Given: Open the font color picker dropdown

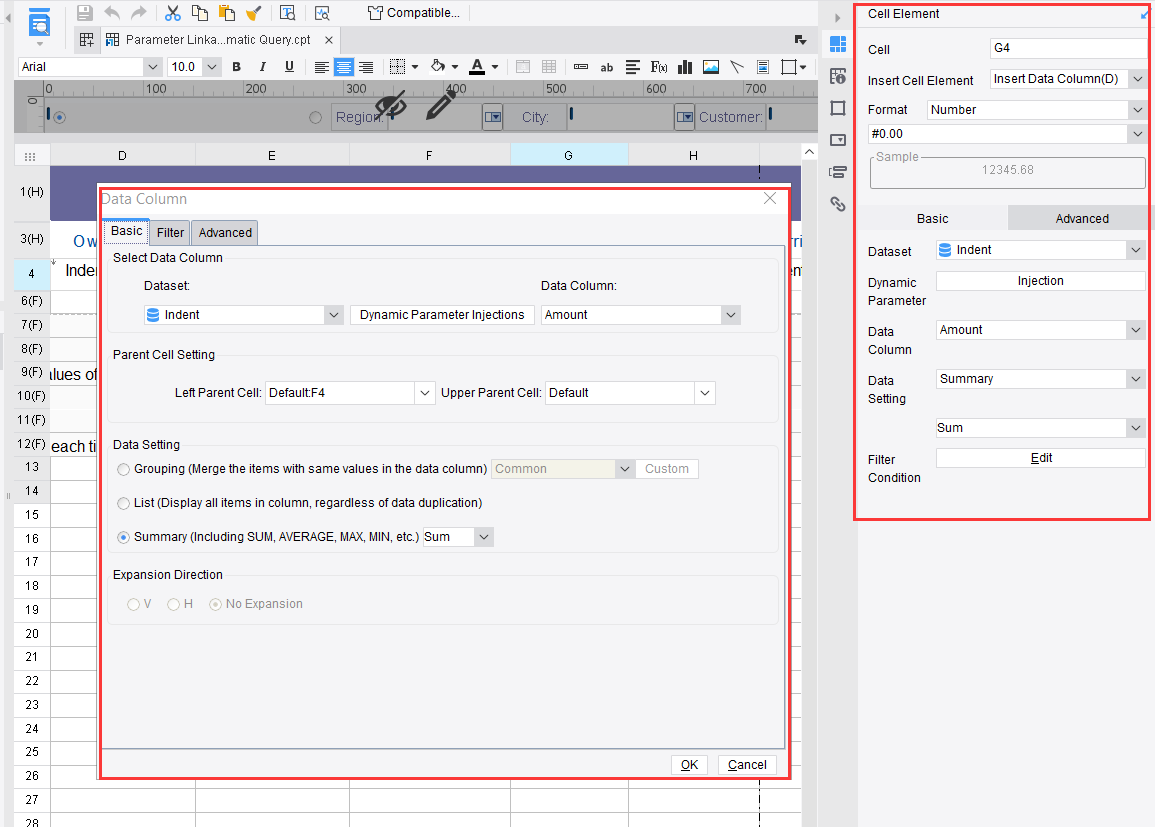Looking at the screenshot, I should 493,66.
